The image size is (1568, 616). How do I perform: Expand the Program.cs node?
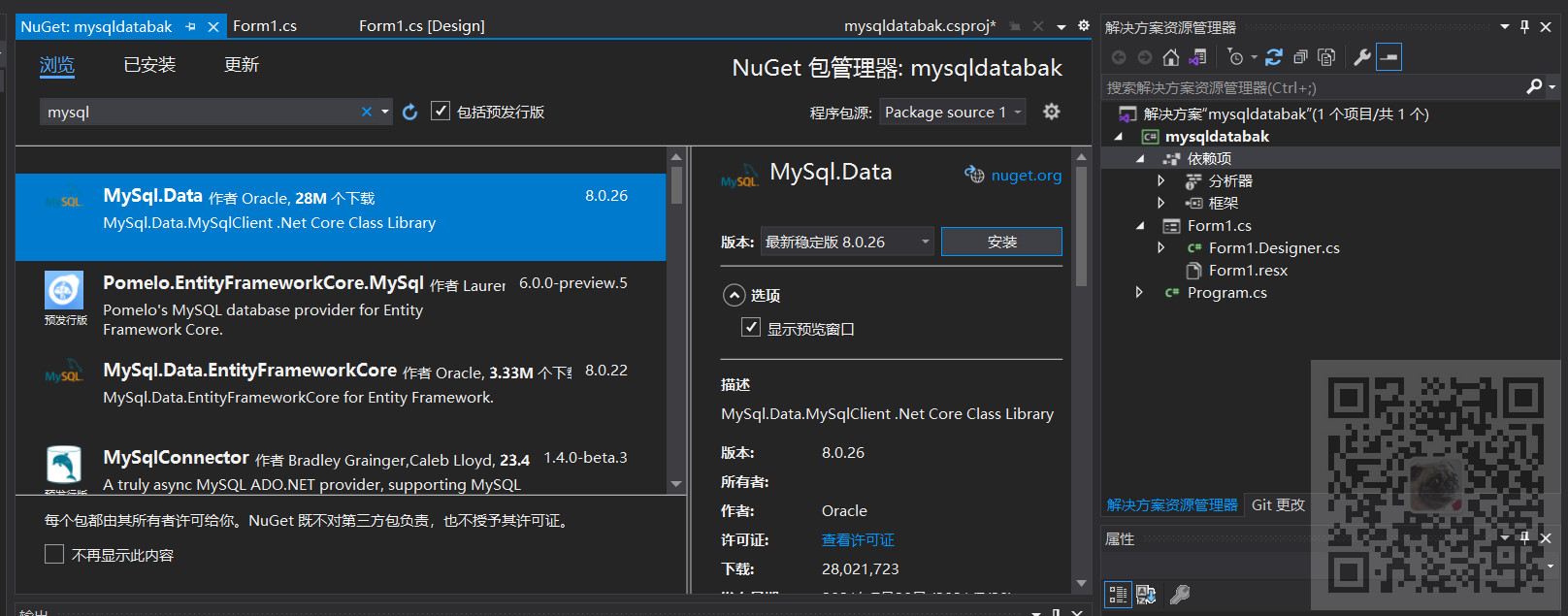(1140, 292)
